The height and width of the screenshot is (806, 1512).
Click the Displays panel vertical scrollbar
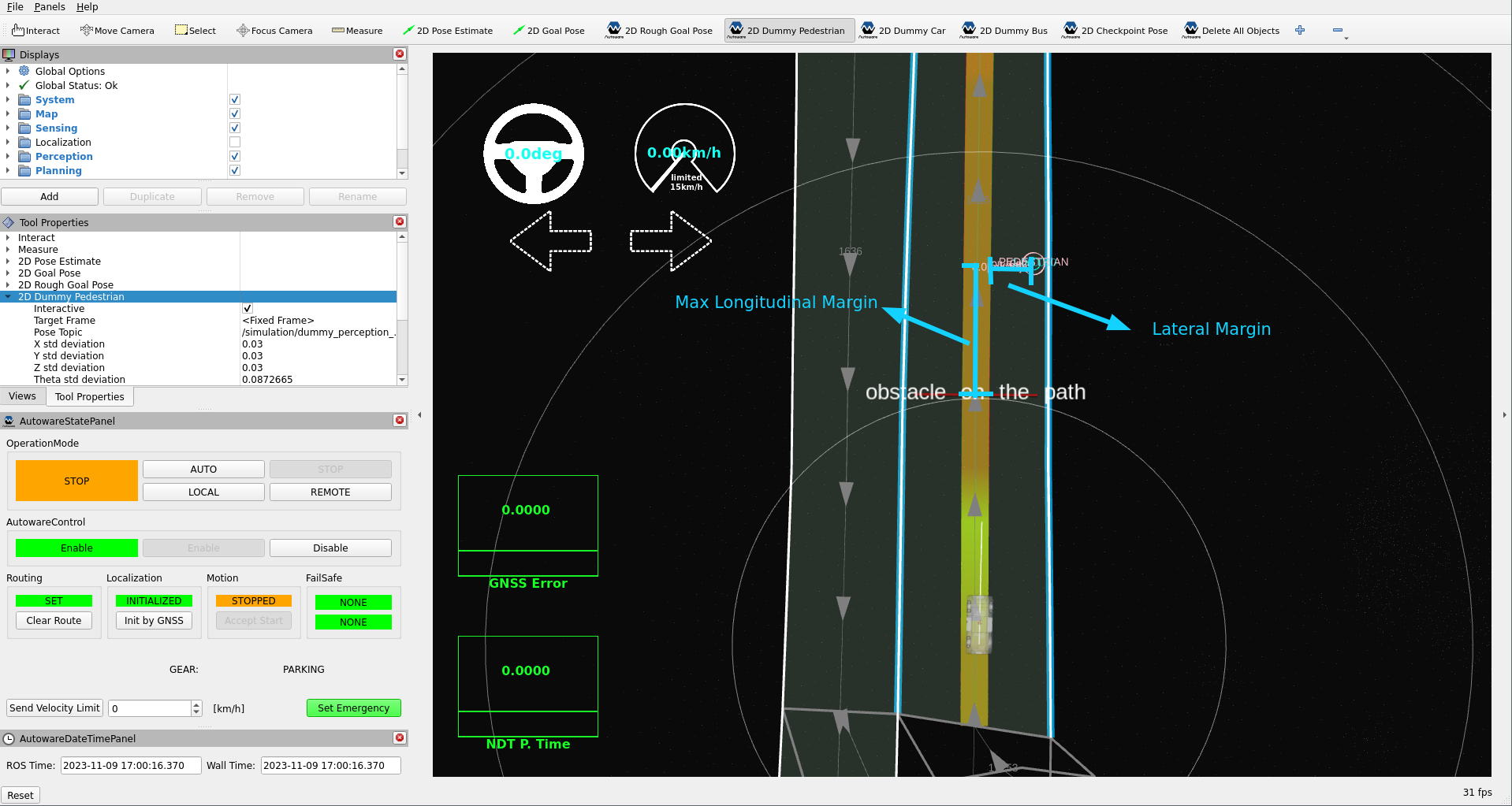402,118
